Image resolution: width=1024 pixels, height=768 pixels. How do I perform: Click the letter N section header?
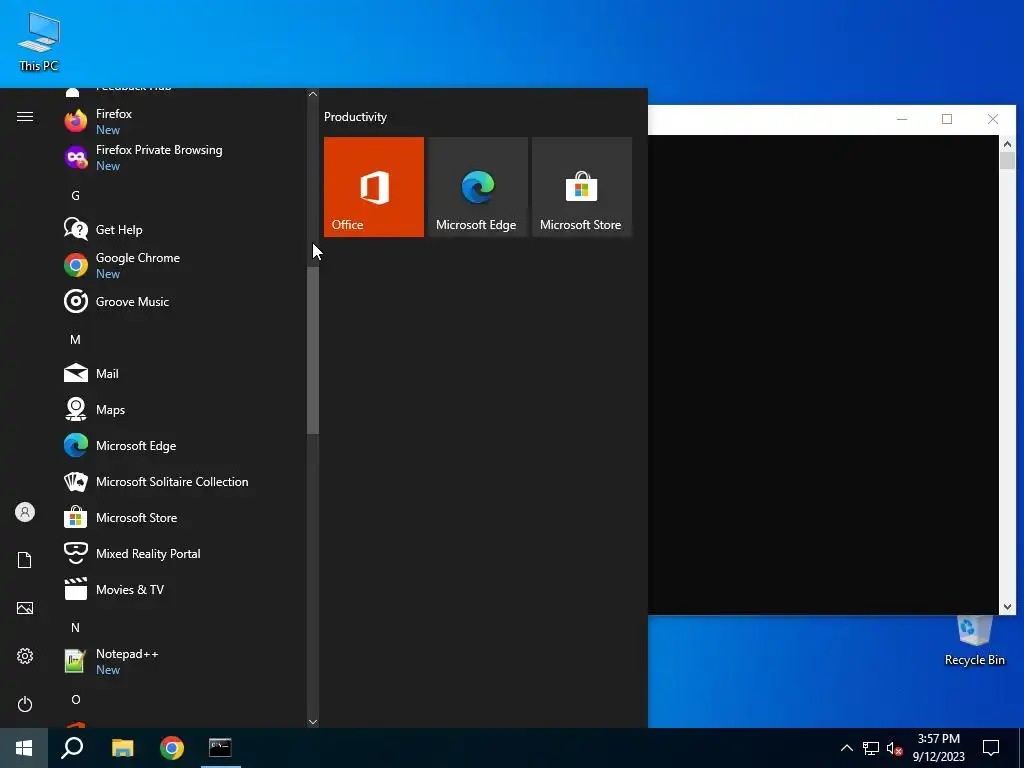(x=75, y=628)
